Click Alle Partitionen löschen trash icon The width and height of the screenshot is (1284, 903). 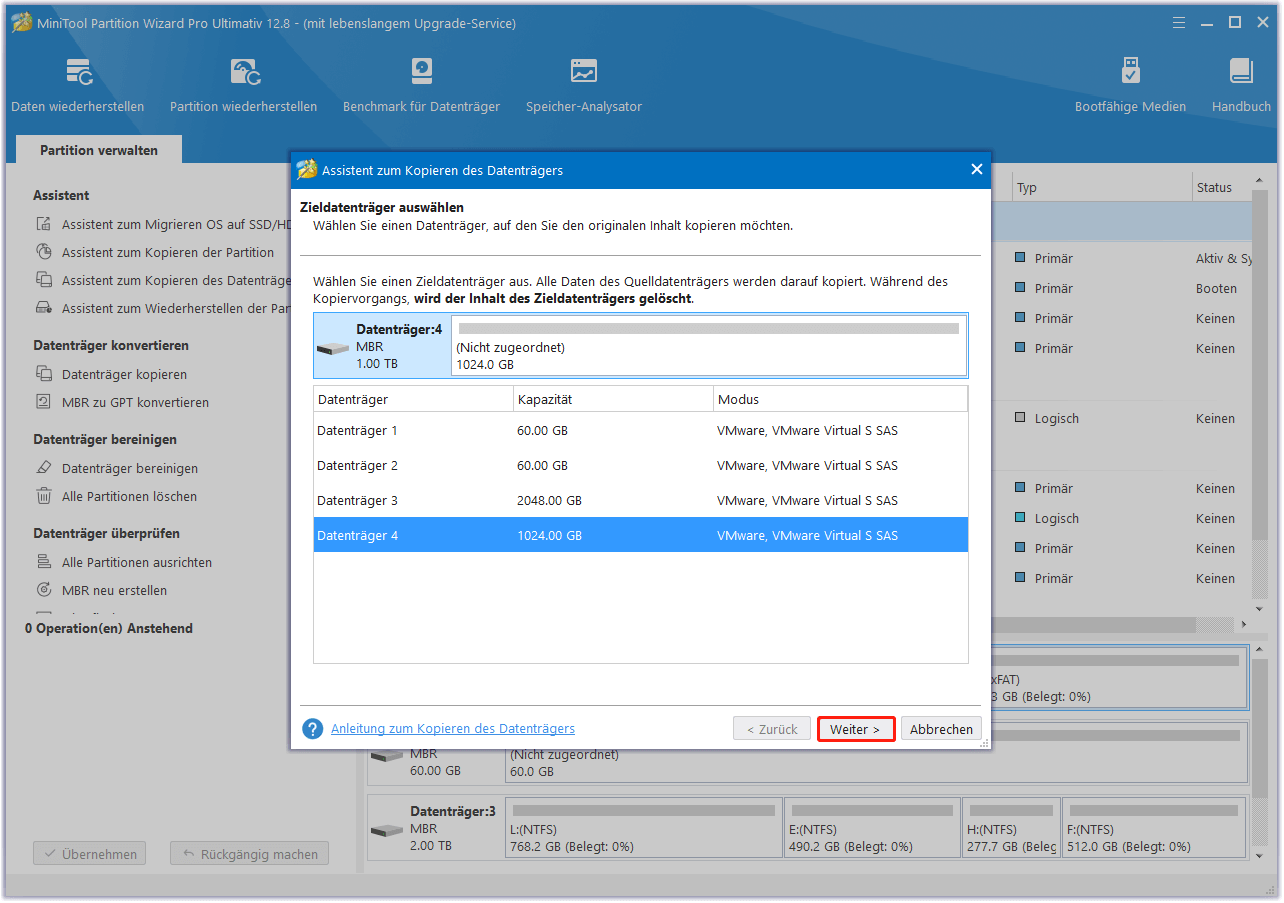[x=44, y=496]
